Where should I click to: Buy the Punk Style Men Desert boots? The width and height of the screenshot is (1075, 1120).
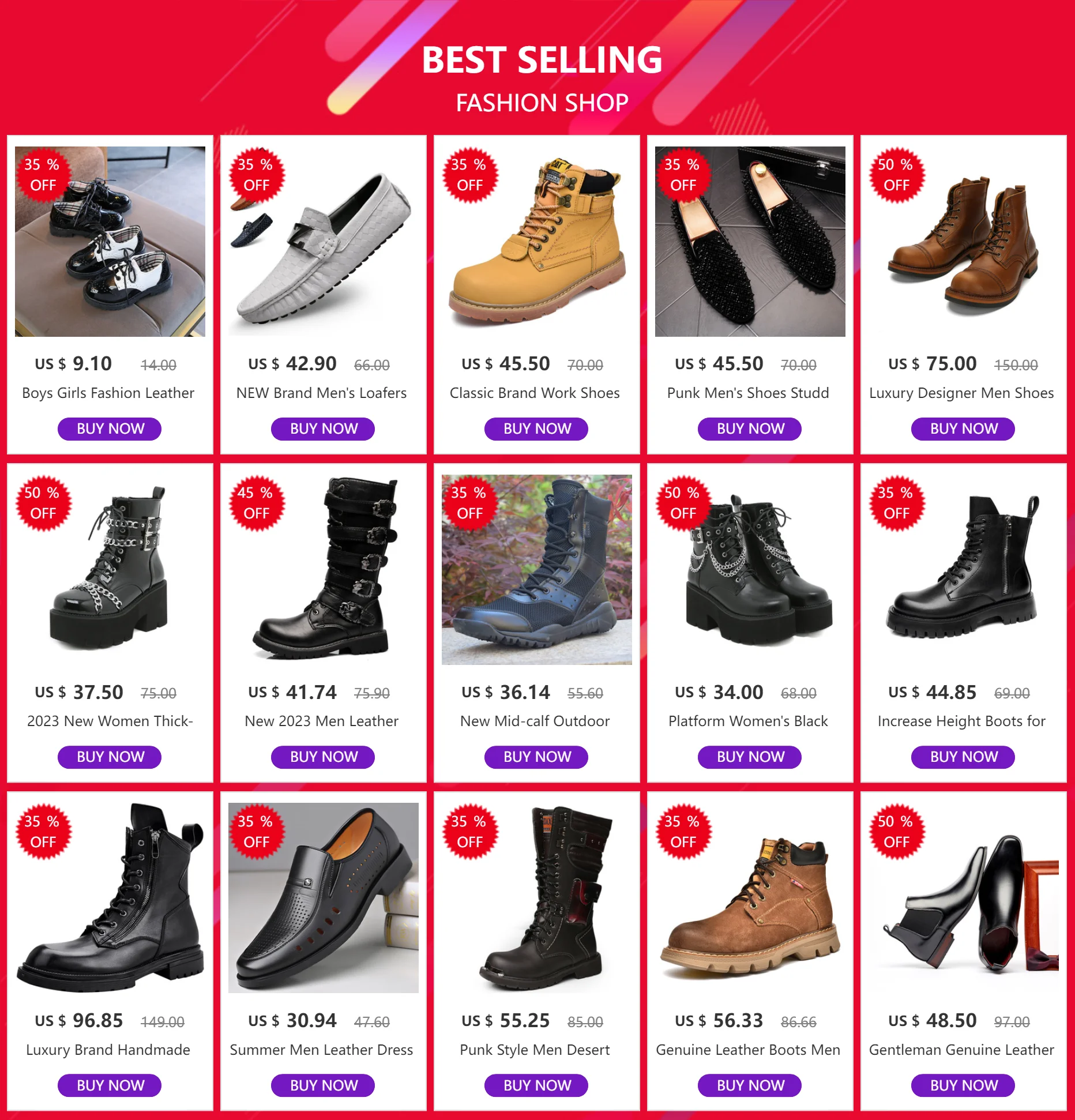536,1085
